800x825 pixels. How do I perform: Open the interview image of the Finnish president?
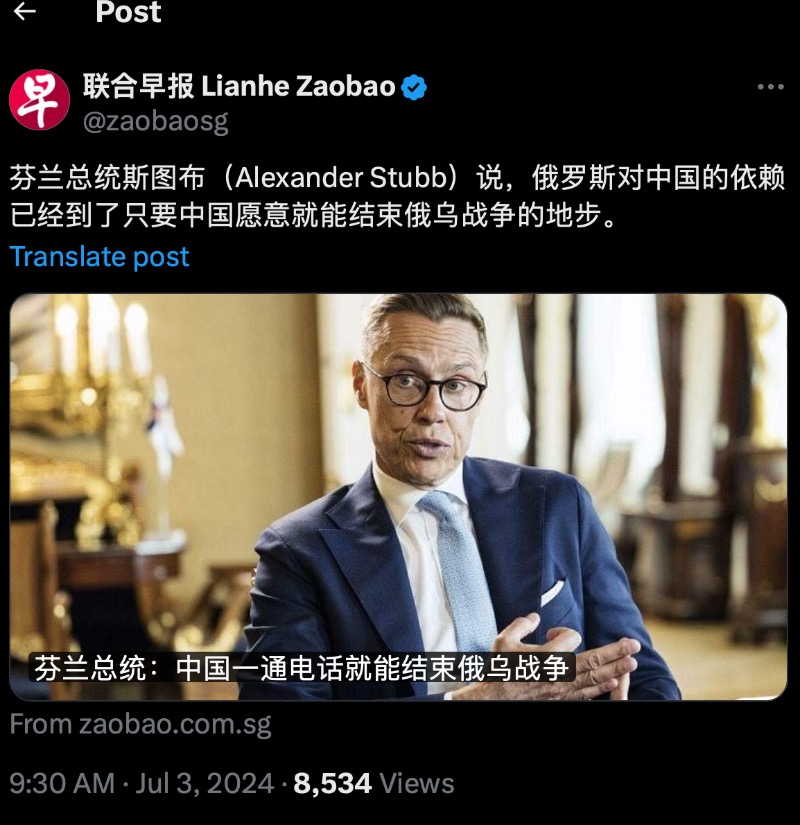(398, 497)
